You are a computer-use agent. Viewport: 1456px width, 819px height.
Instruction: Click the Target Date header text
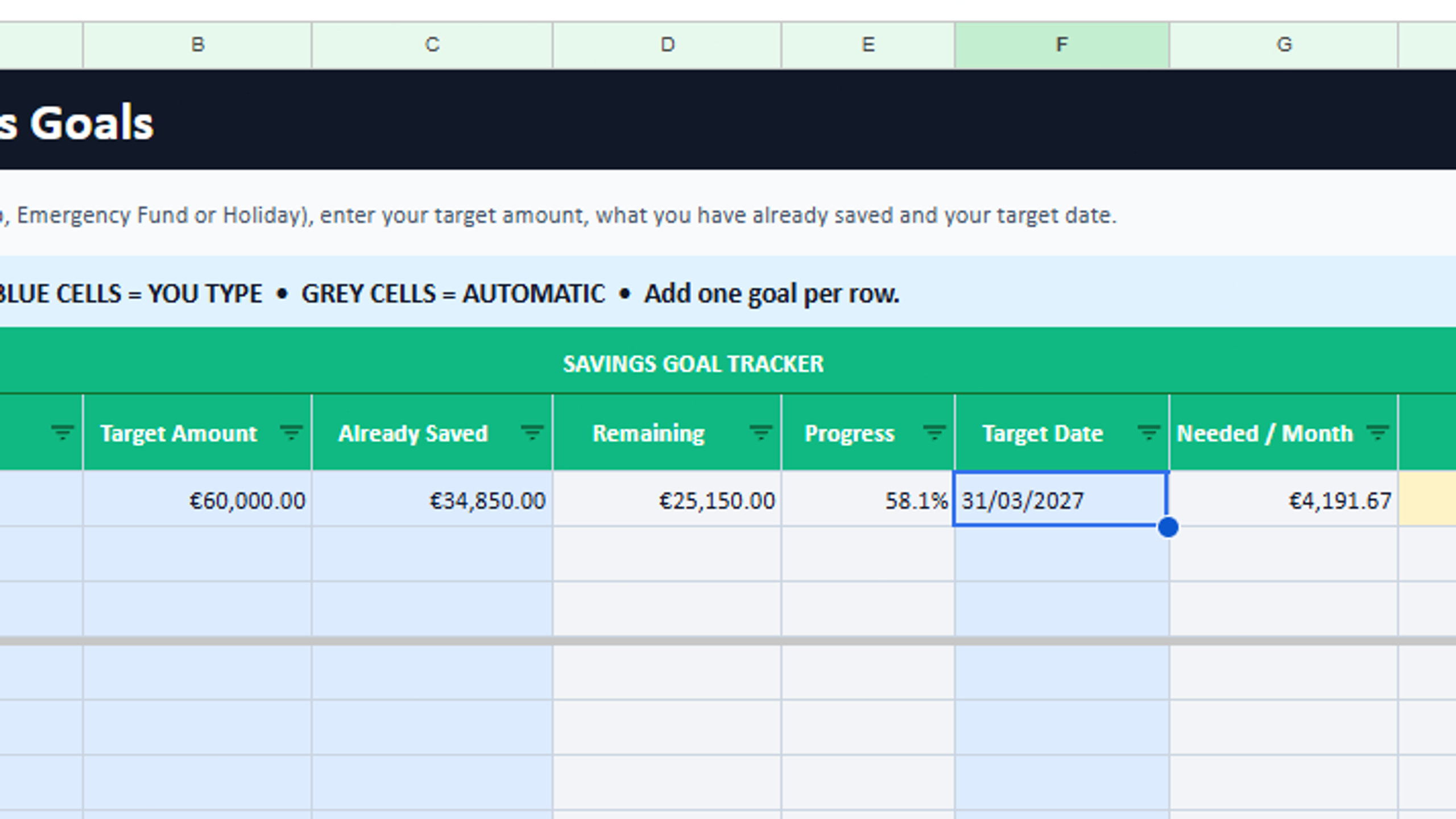[x=1043, y=433]
